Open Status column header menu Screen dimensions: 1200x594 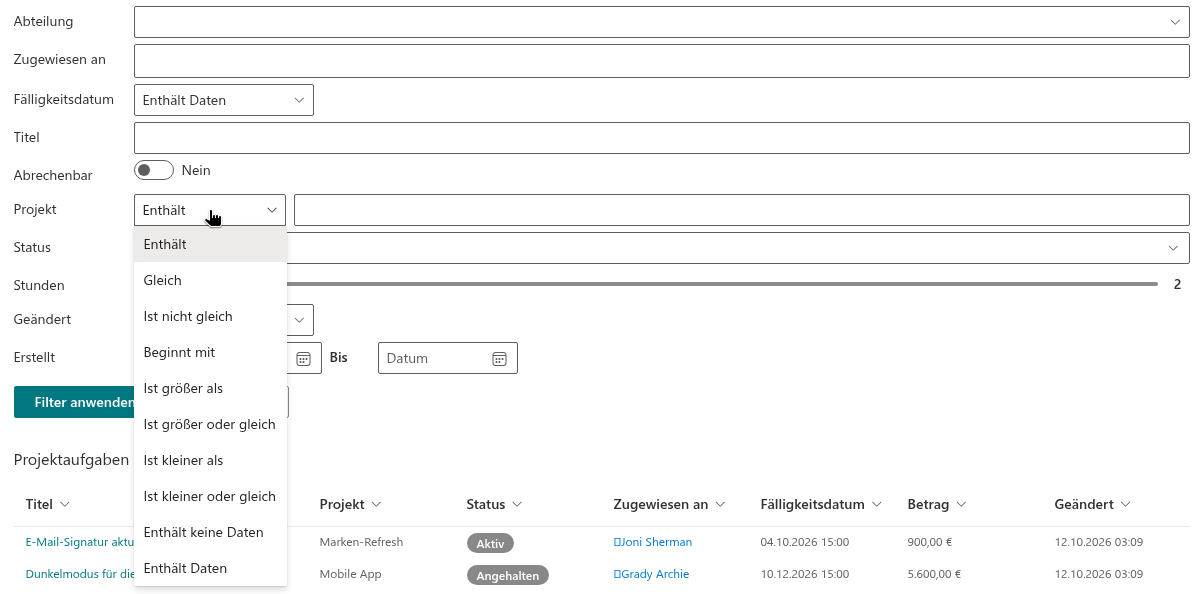(494, 504)
